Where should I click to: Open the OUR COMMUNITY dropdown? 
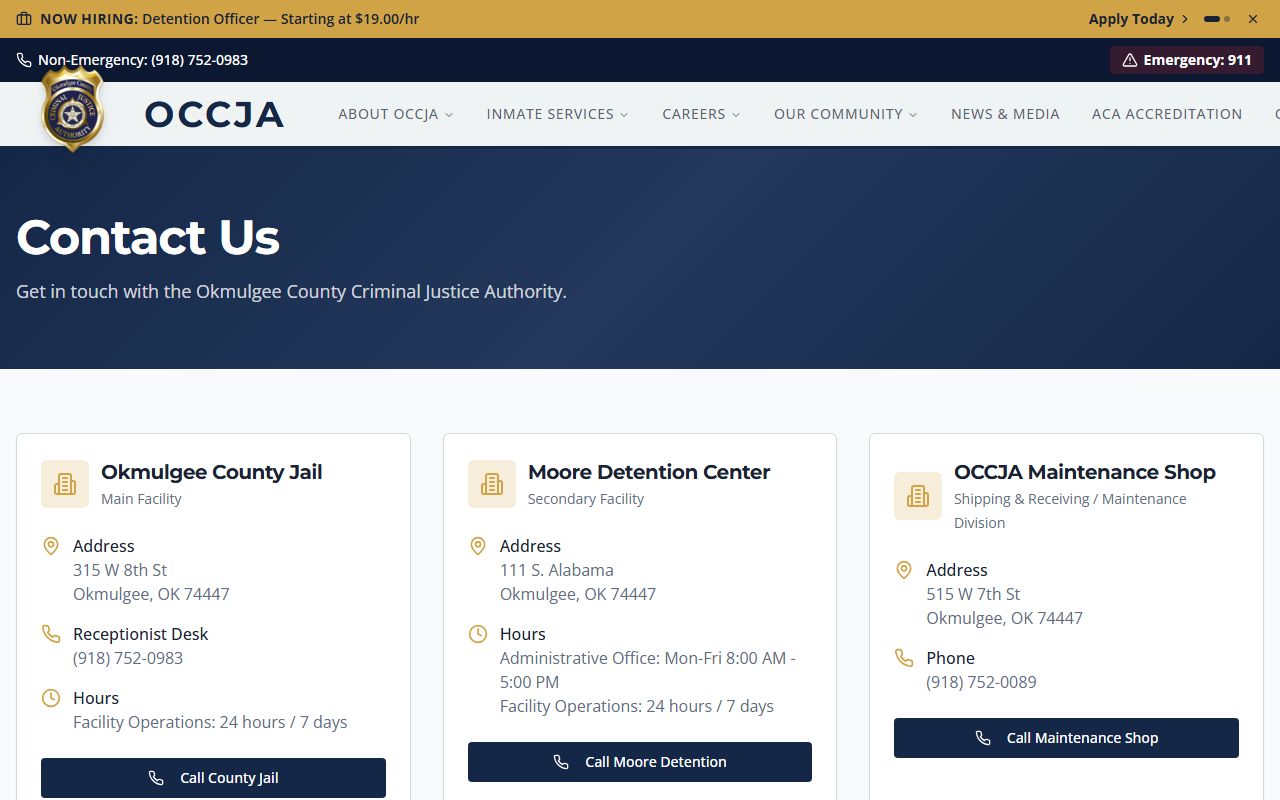846,114
